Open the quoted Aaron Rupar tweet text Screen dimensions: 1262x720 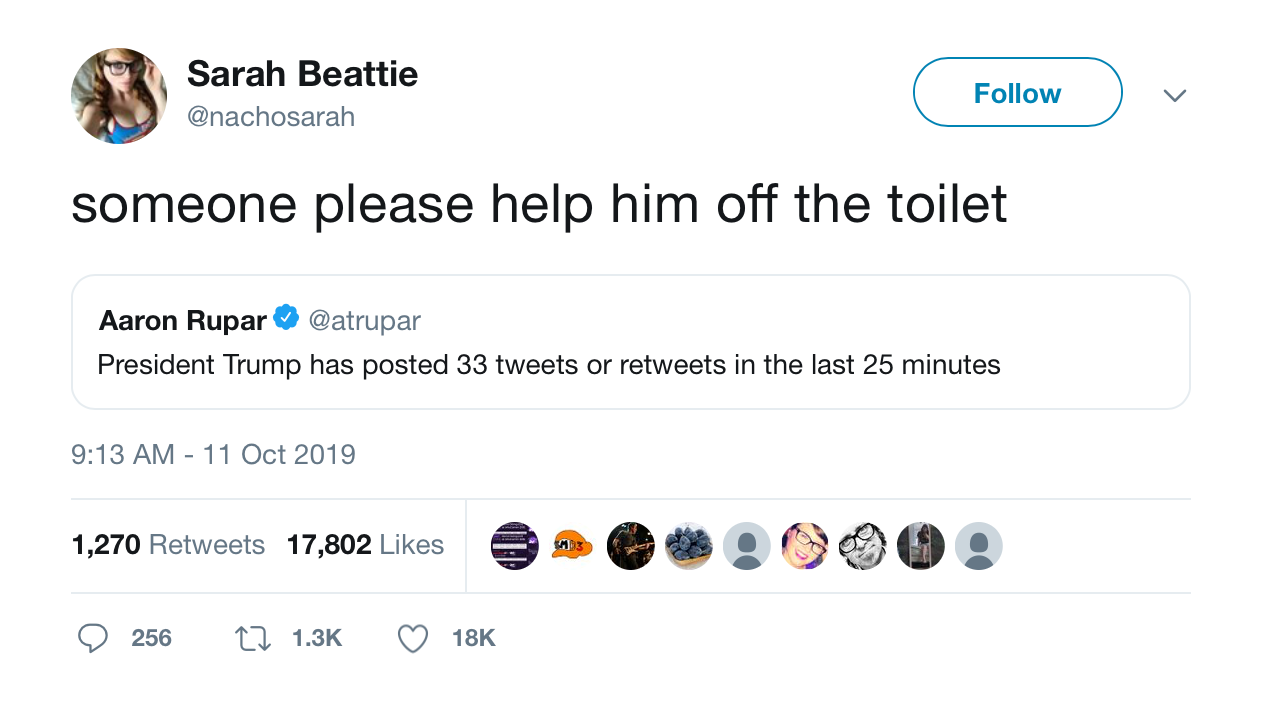point(549,365)
